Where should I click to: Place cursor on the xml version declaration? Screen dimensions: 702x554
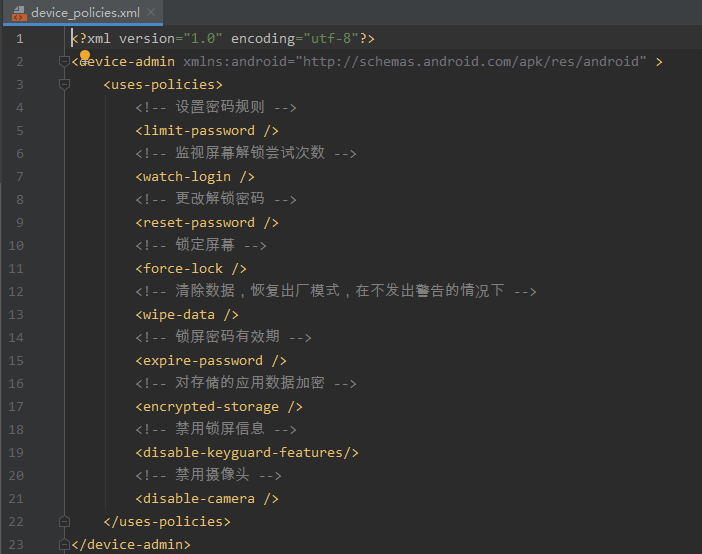point(223,39)
